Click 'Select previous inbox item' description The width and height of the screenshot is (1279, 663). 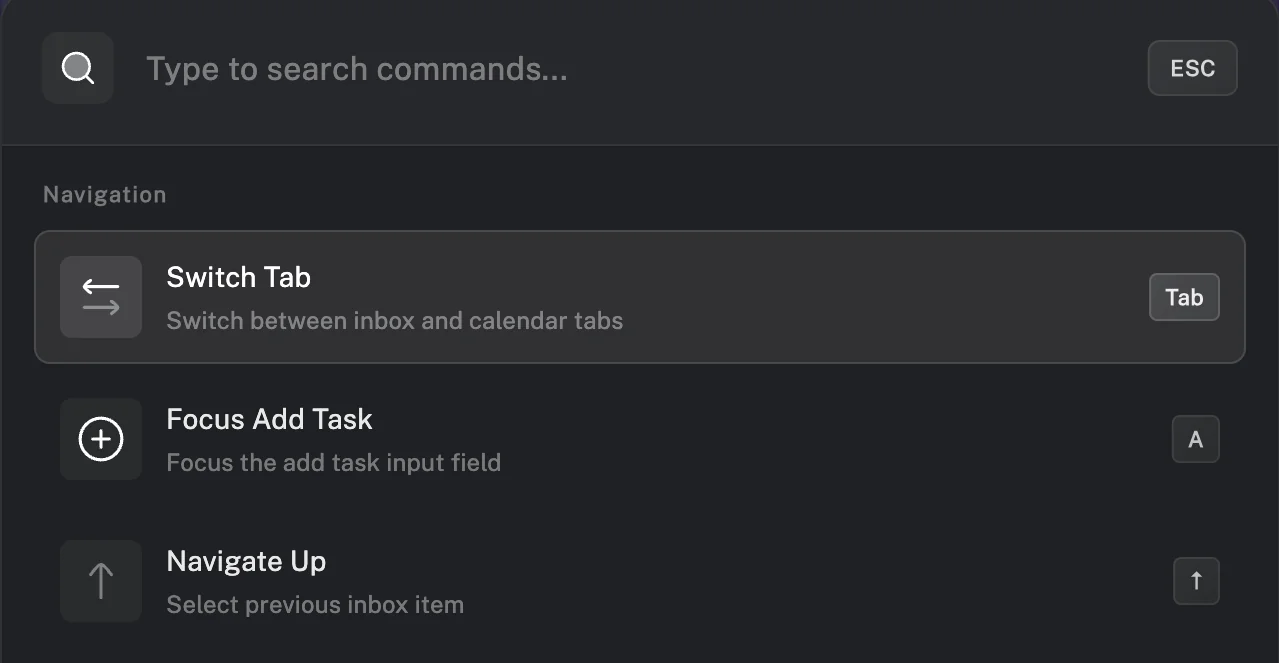[x=314, y=604]
